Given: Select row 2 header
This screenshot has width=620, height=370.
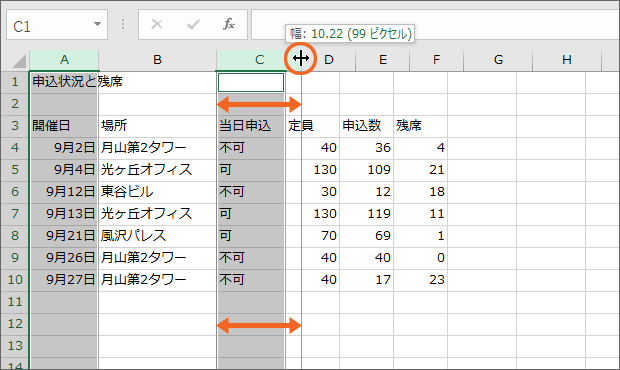Looking at the screenshot, I should 15,104.
